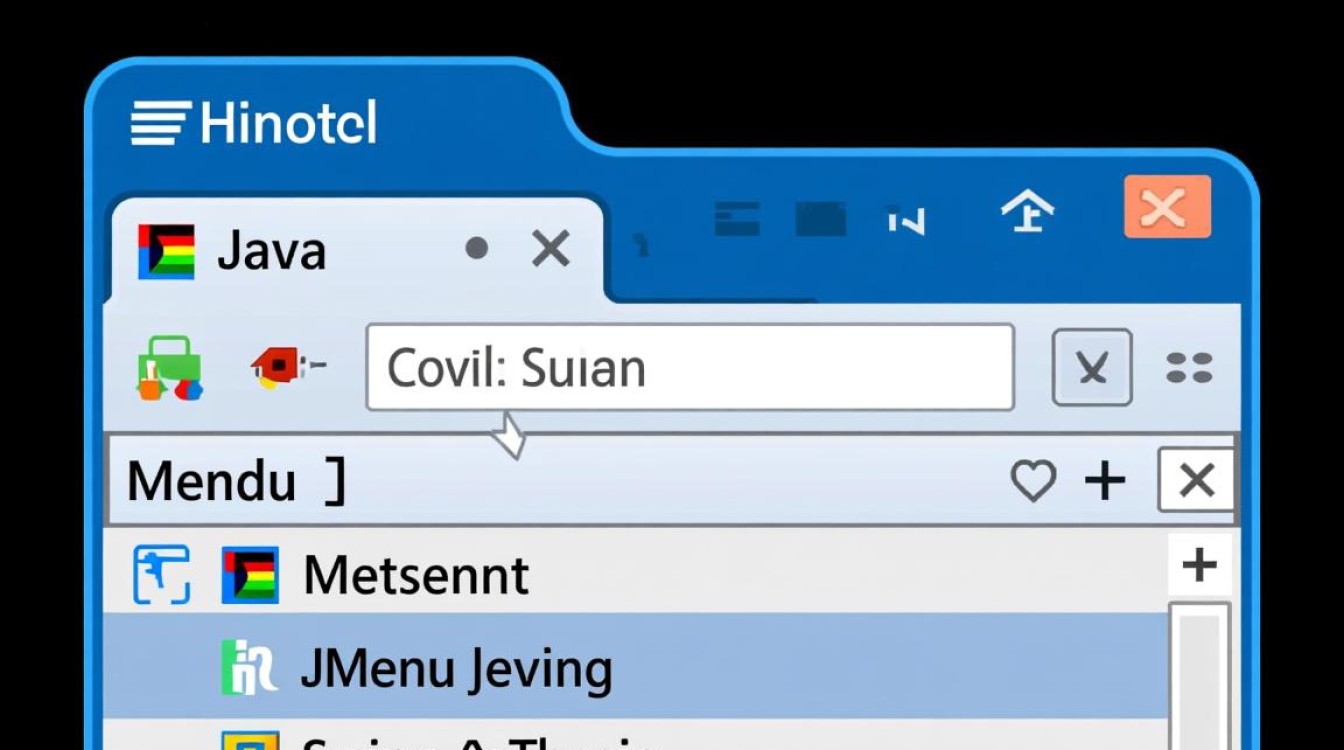Select the Metsennt tree item

(416, 576)
